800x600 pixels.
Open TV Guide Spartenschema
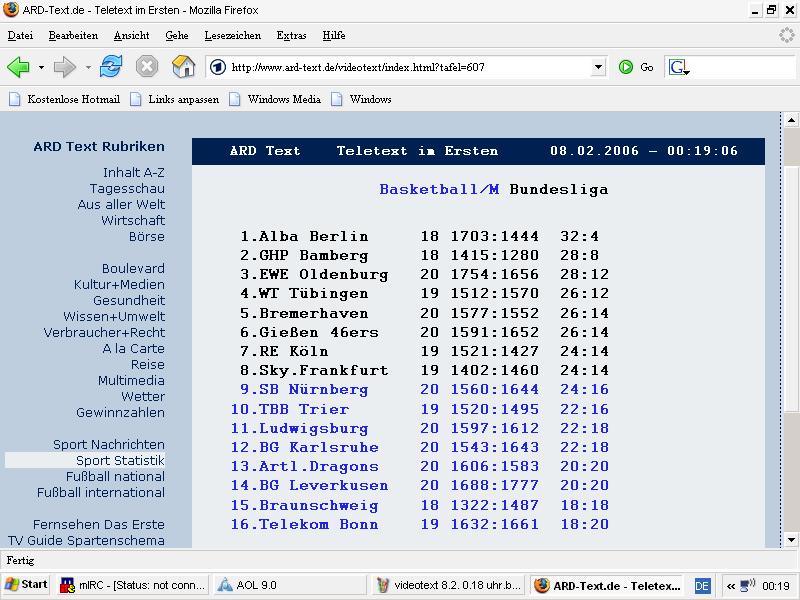point(86,540)
